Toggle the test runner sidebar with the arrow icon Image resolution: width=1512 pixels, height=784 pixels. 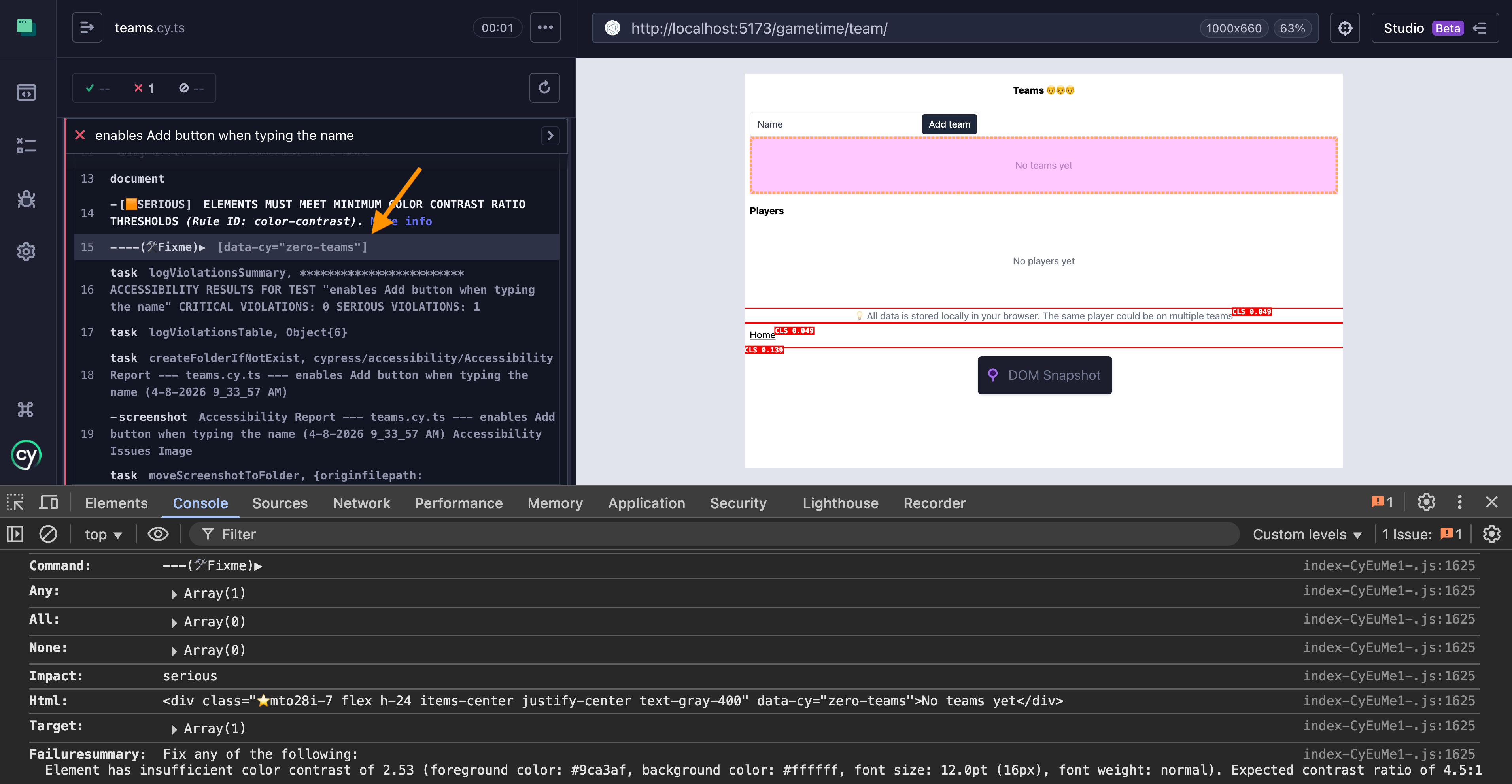(87, 27)
